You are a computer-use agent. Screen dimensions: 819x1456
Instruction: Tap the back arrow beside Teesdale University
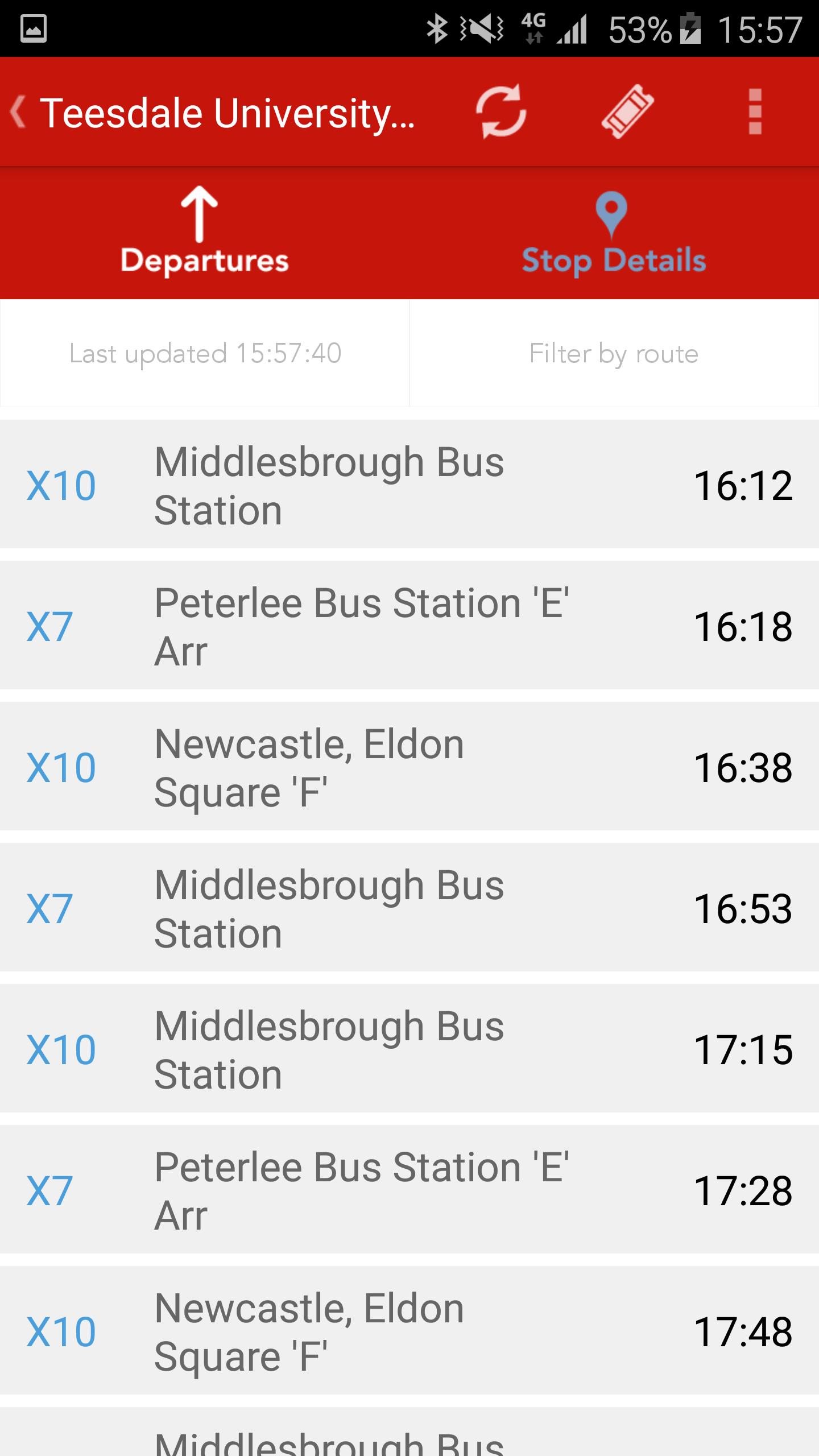tap(18, 112)
